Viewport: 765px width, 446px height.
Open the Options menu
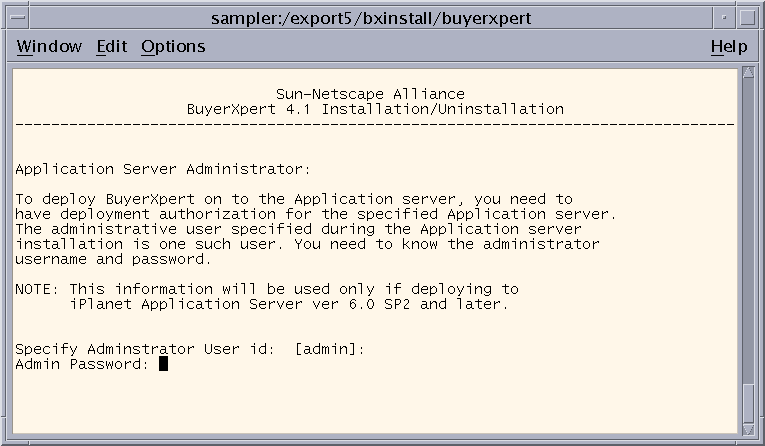tap(173, 46)
